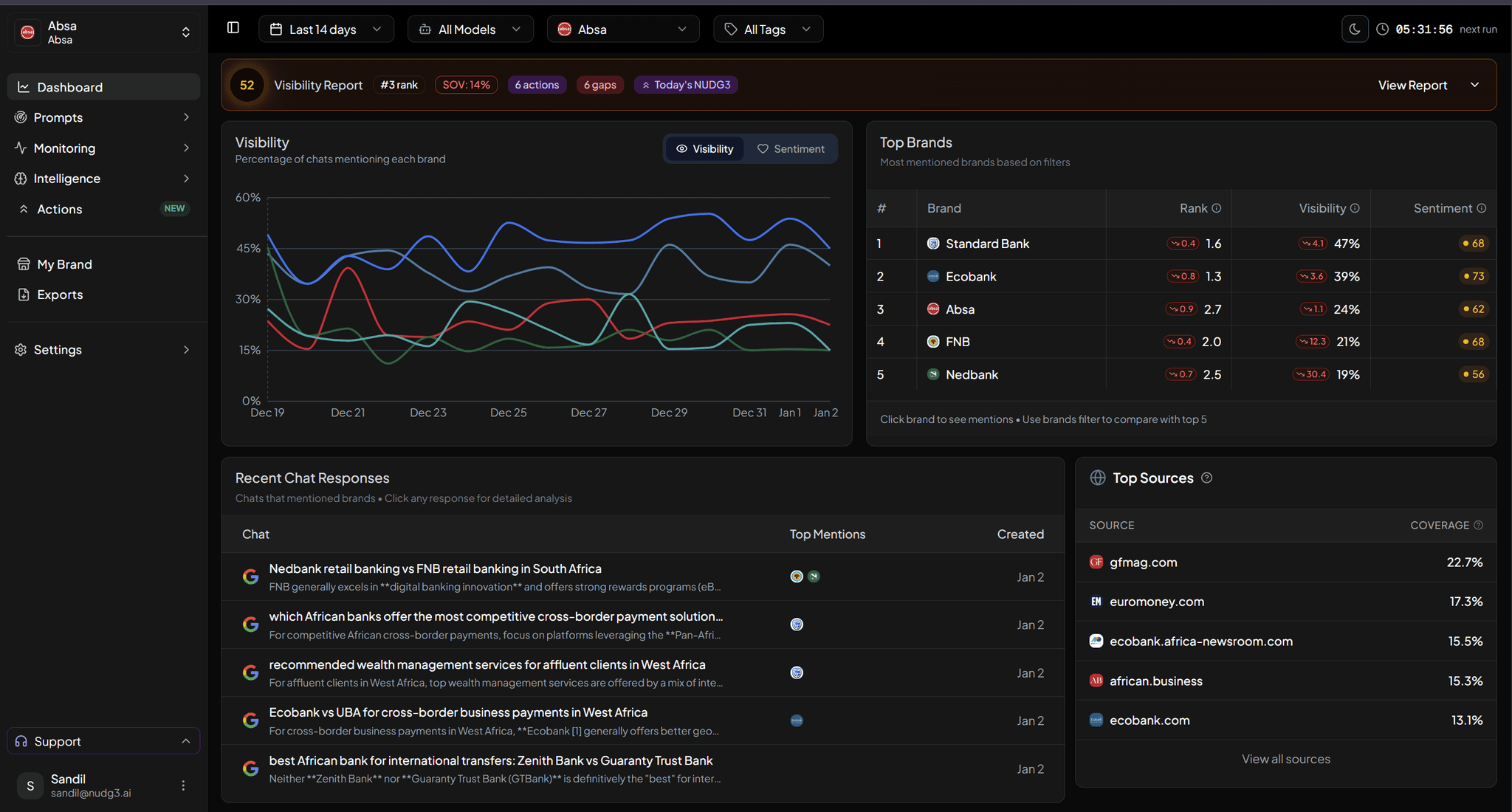1512x812 pixels.
Task: Click the Support headphones icon
Action: pyautogui.click(x=21, y=741)
